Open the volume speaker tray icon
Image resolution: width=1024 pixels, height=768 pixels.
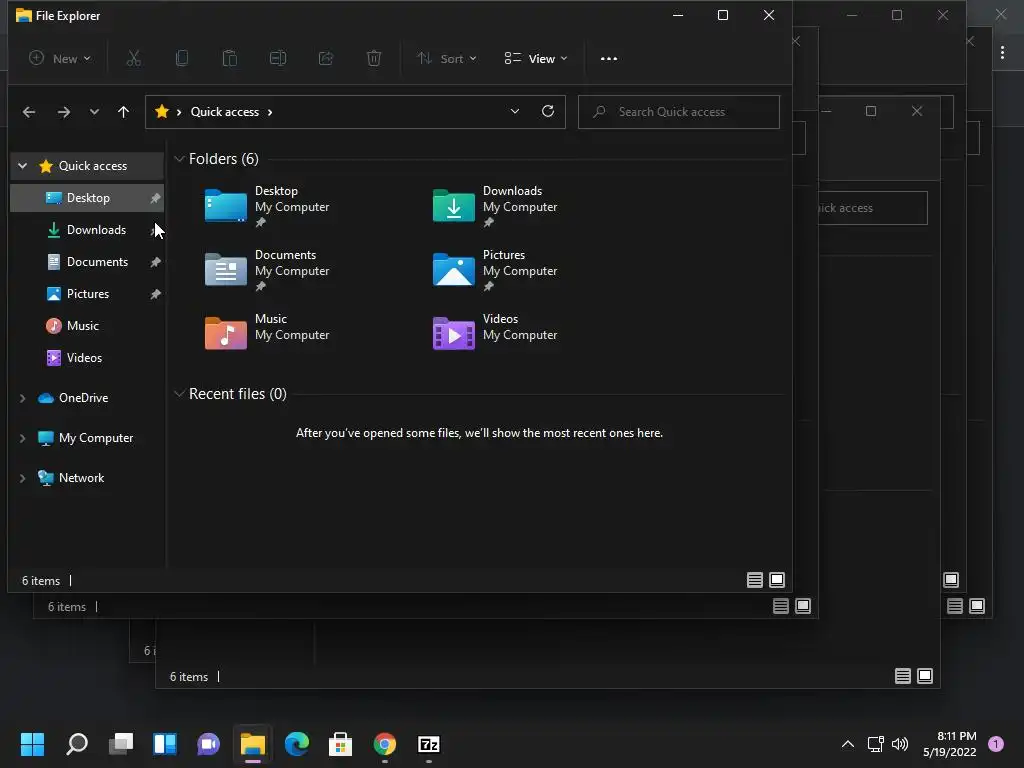coord(900,744)
